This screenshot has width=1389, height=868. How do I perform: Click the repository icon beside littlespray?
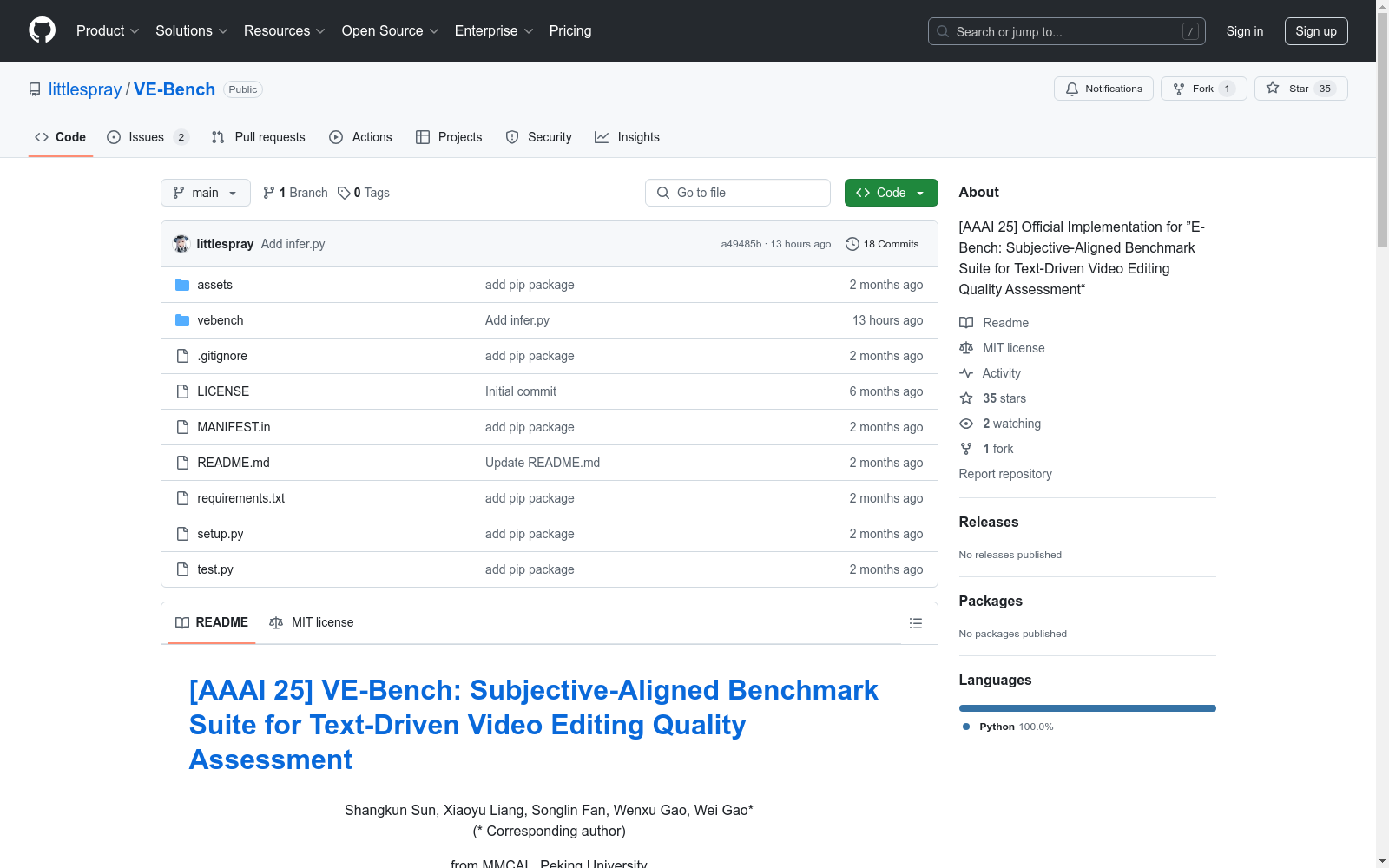click(35, 89)
